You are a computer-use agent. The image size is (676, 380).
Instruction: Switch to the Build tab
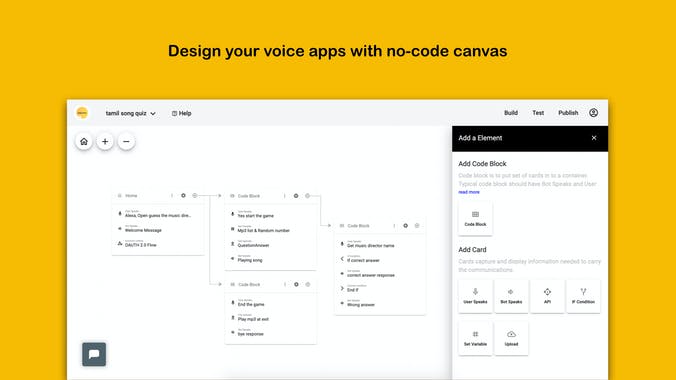(511, 113)
